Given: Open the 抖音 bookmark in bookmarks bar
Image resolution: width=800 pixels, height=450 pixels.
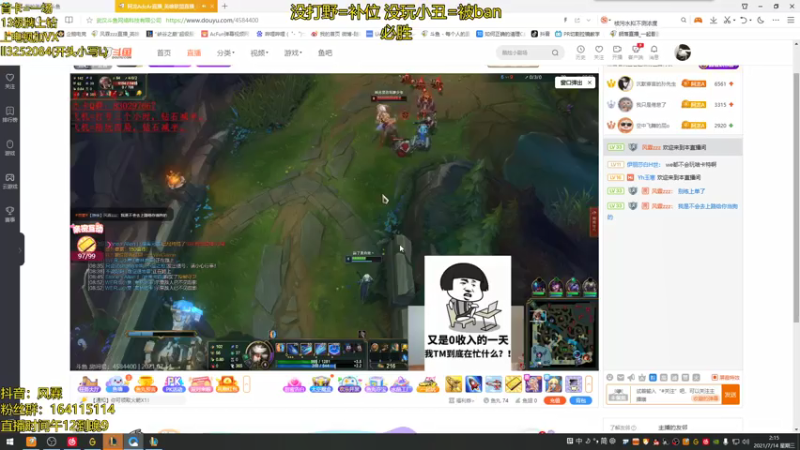Looking at the screenshot, I should 540,34.
